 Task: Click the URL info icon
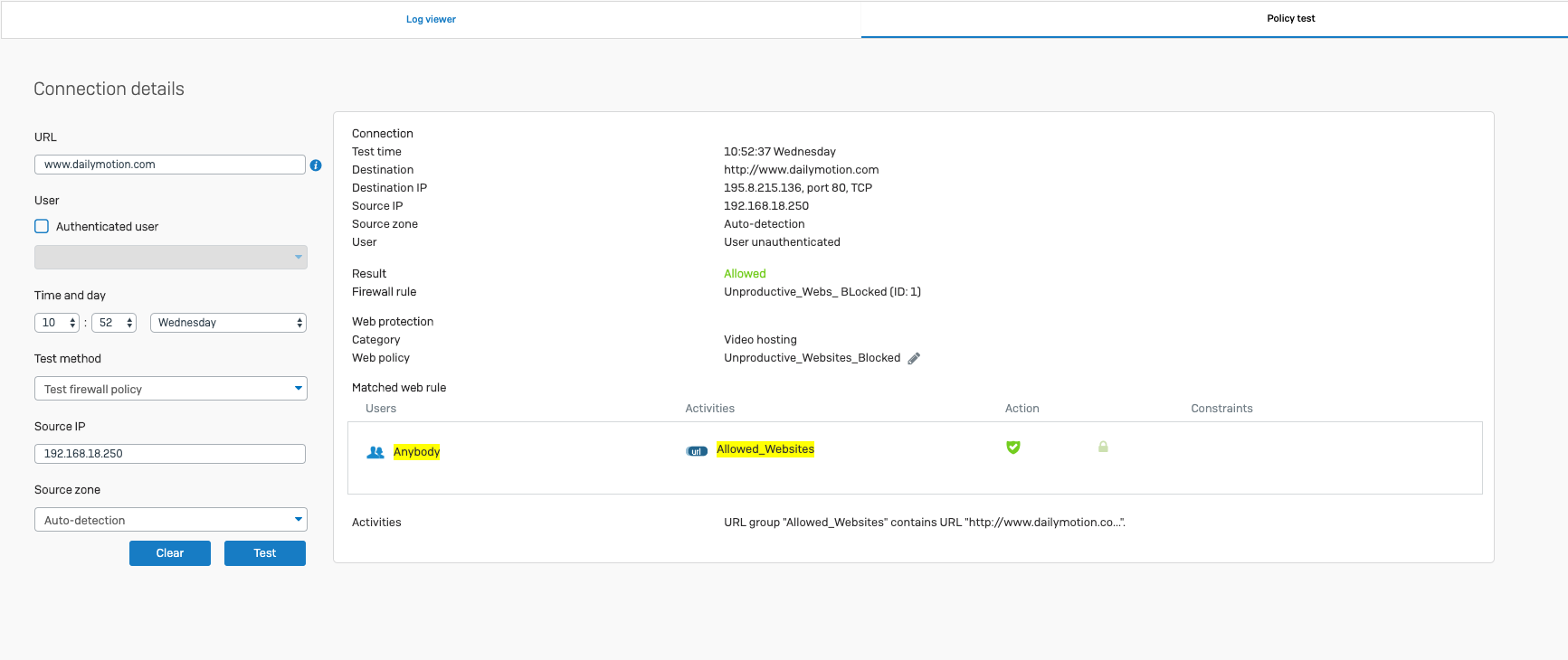(x=316, y=165)
